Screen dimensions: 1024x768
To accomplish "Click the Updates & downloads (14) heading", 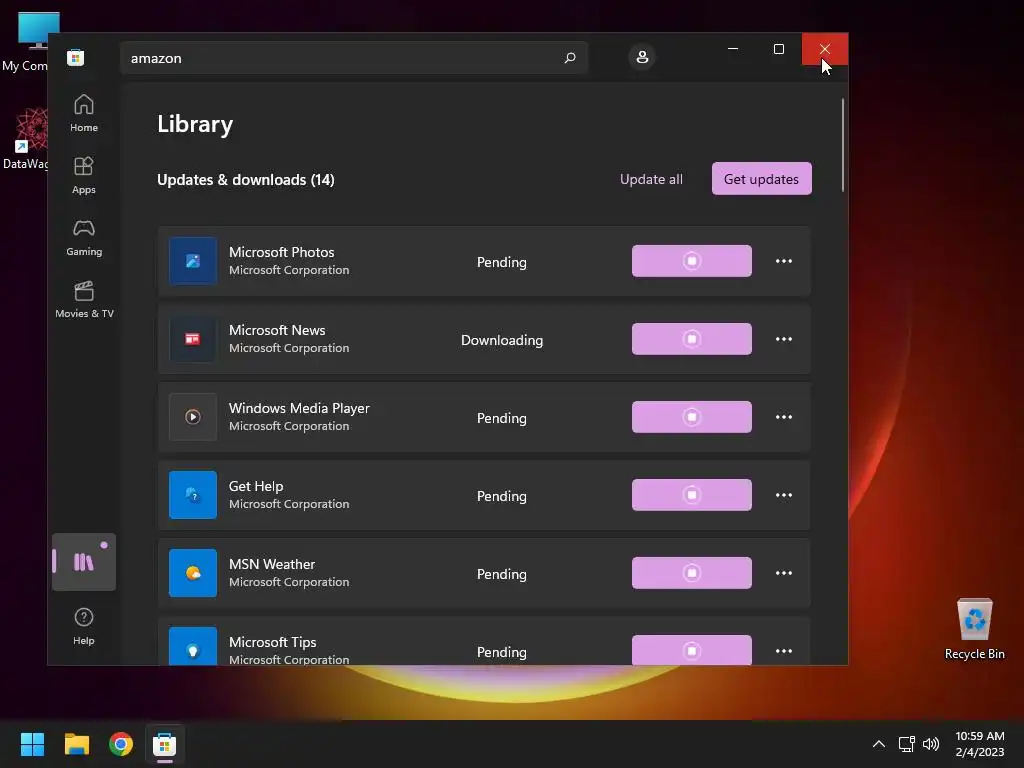I will 246,180.
